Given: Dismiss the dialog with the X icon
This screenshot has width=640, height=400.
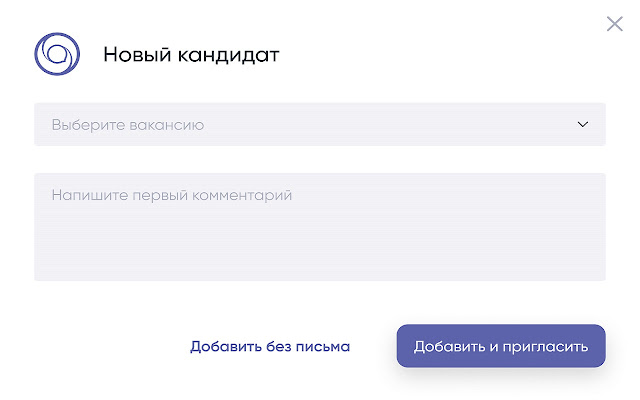Looking at the screenshot, I should [614, 24].
